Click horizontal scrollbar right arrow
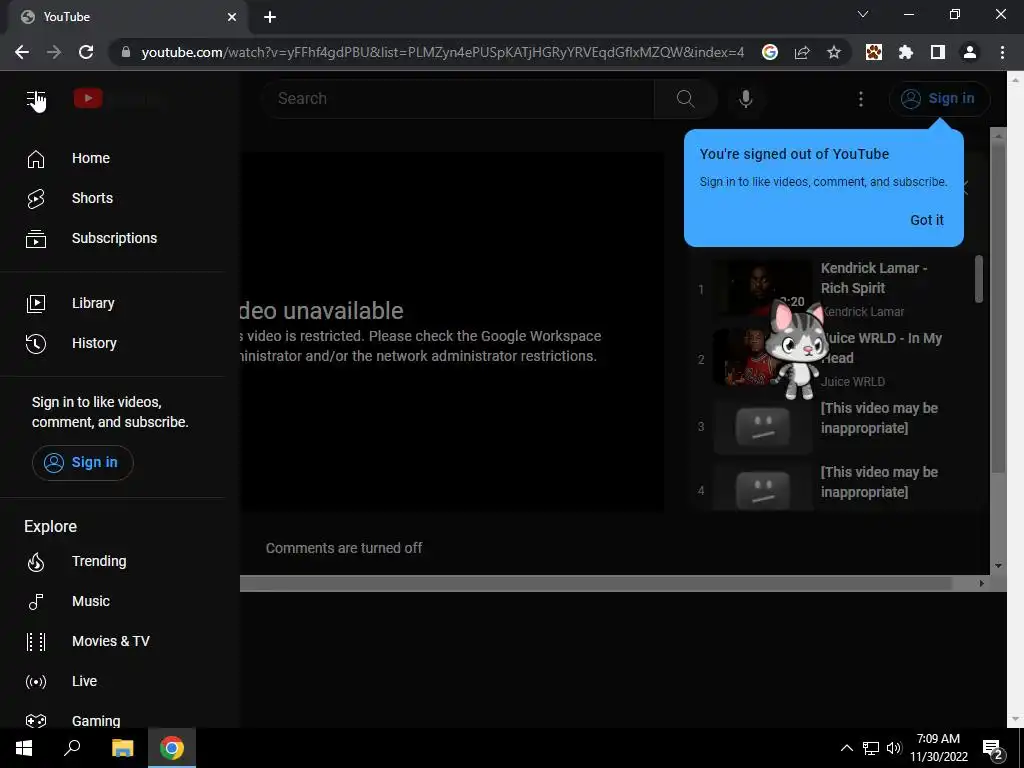1024x768 pixels. point(981,583)
